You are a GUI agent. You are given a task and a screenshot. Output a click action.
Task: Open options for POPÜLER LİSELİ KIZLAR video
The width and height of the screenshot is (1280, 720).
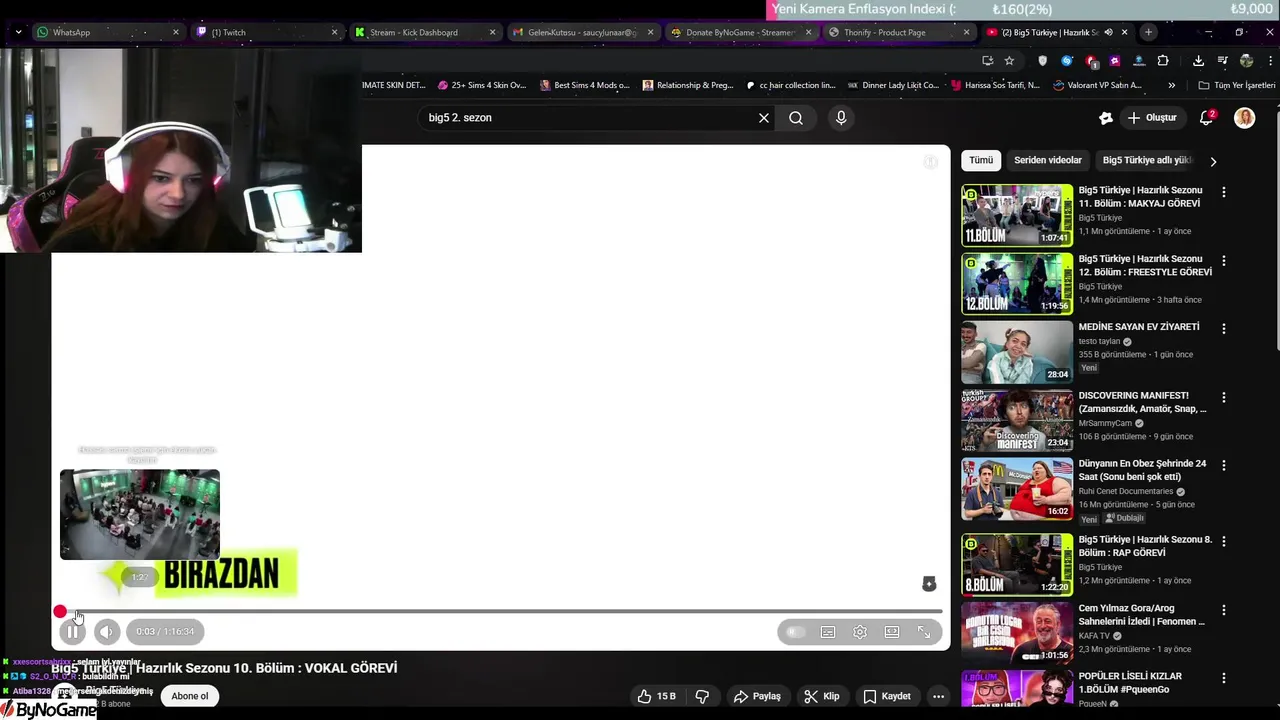click(1223, 678)
